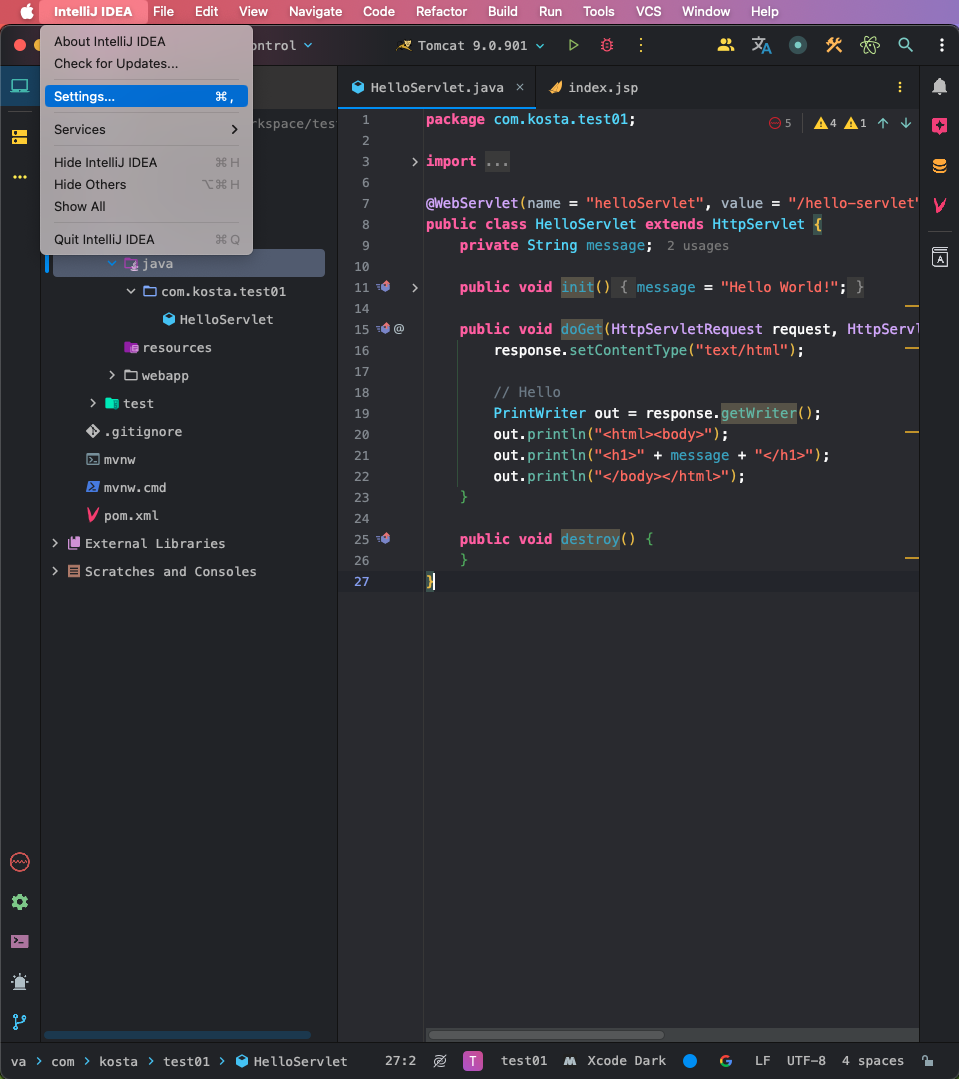Toggle read-only lock in status bar
This screenshot has height=1079, width=959.
tap(928, 1061)
